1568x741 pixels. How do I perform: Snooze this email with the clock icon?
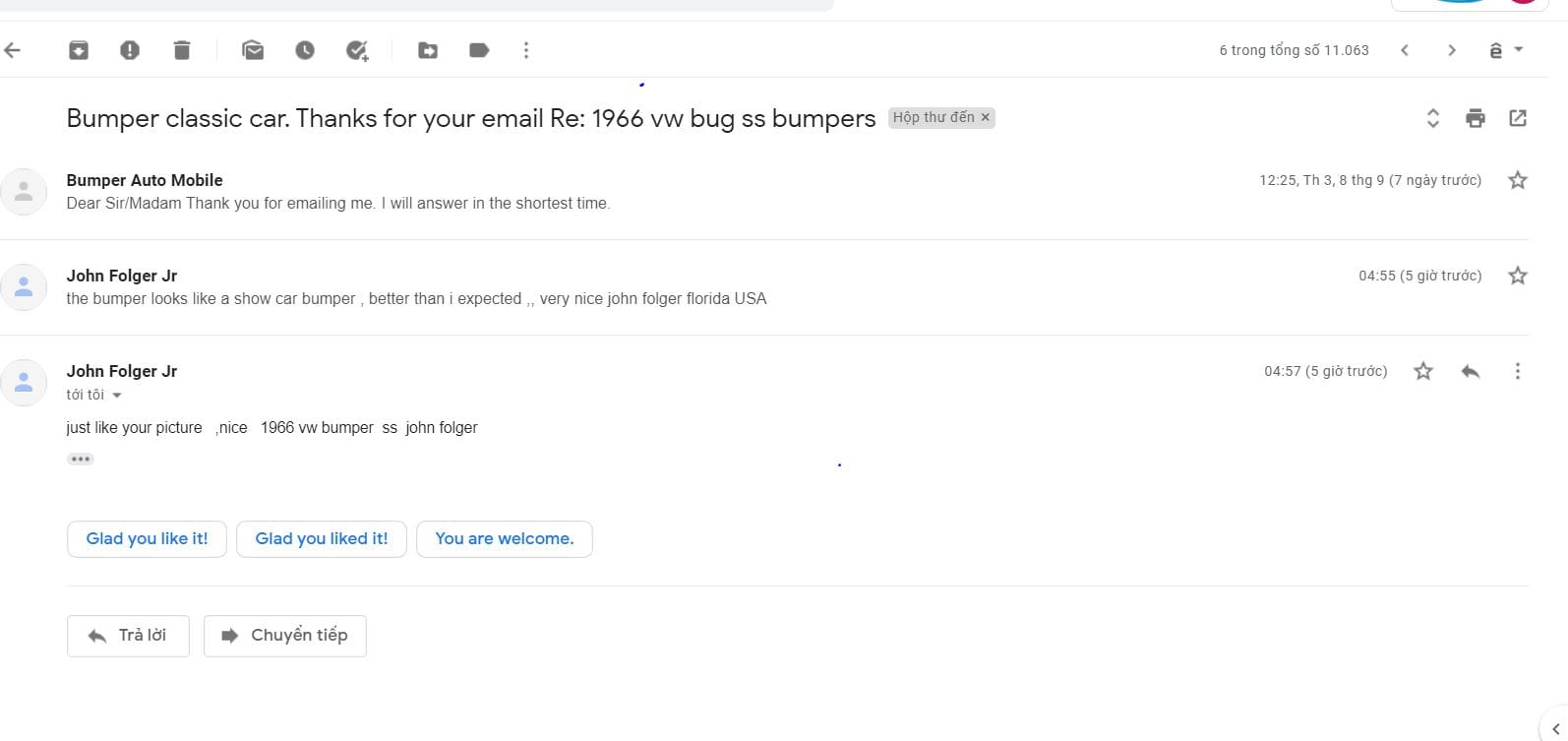click(305, 50)
